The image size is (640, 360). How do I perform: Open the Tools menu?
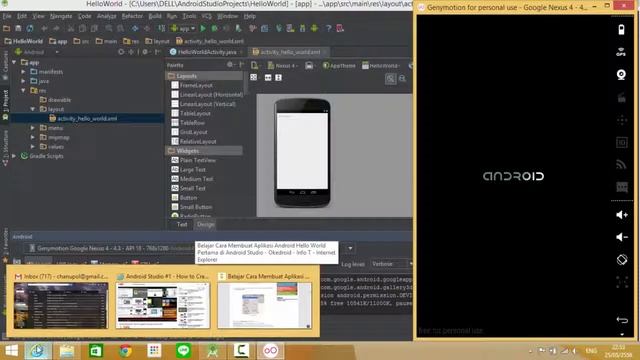189,16
